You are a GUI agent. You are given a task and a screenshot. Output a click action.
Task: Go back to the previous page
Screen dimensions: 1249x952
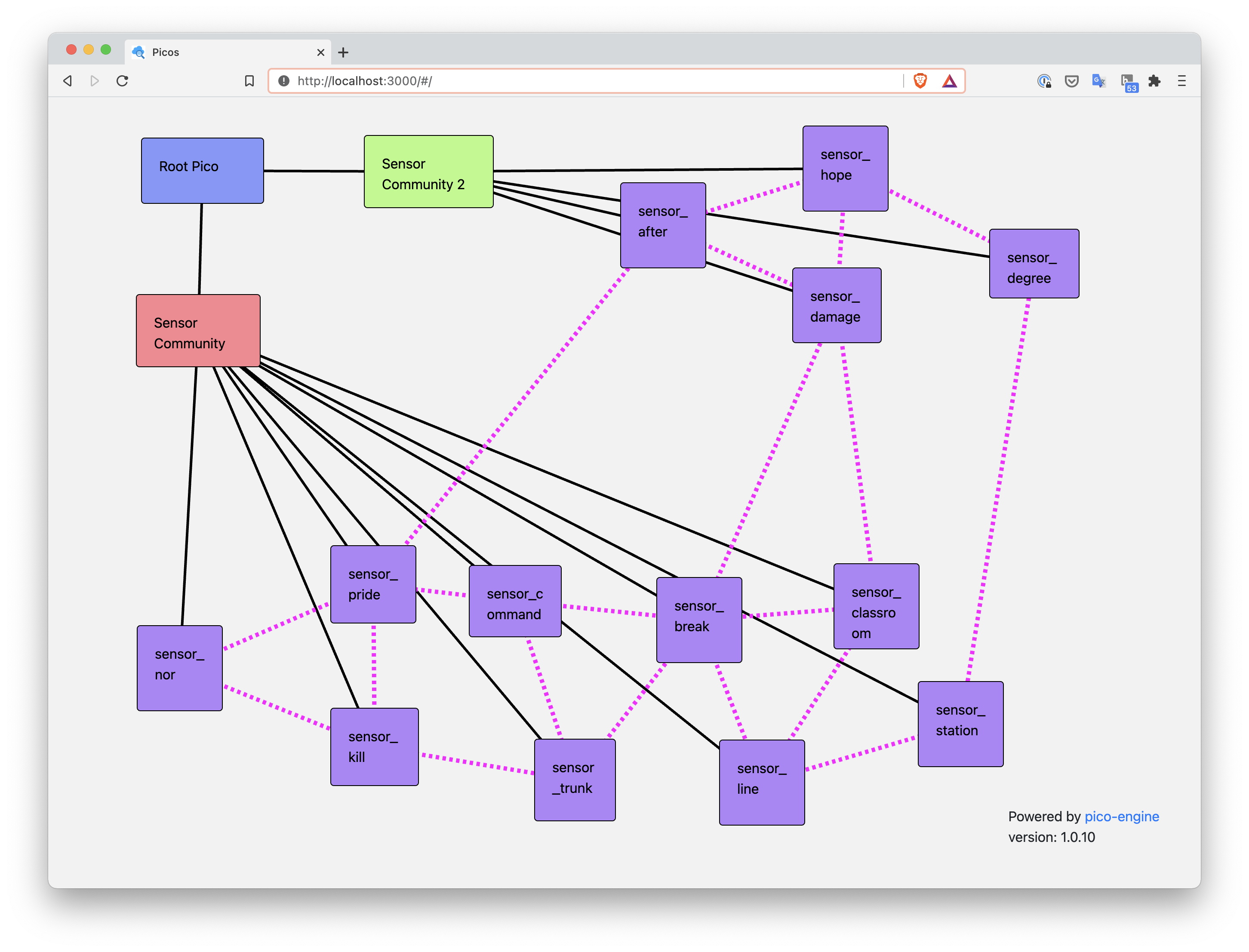[x=68, y=81]
